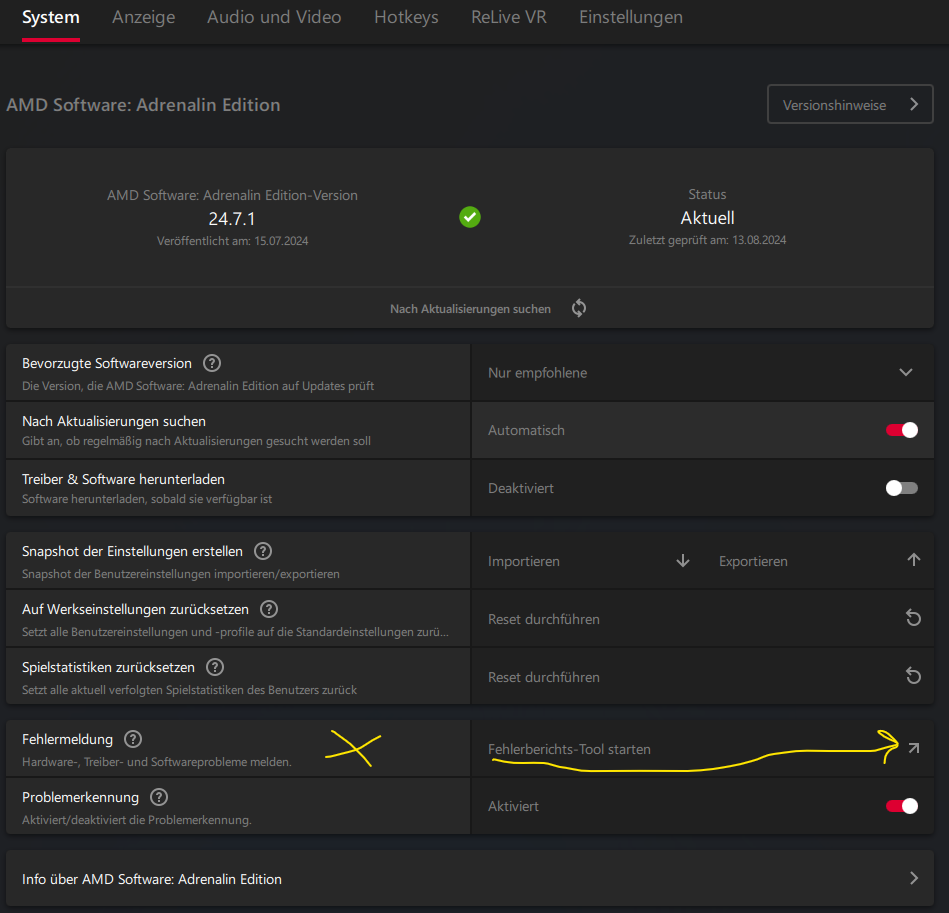The image size is (949, 913).
Task: Click reset icon for Spielstatistiken zurücksetzen
Action: click(x=913, y=676)
